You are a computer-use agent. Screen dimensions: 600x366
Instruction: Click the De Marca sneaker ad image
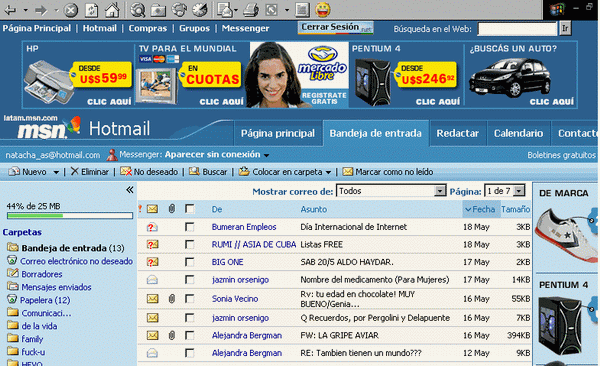coord(566,234)
